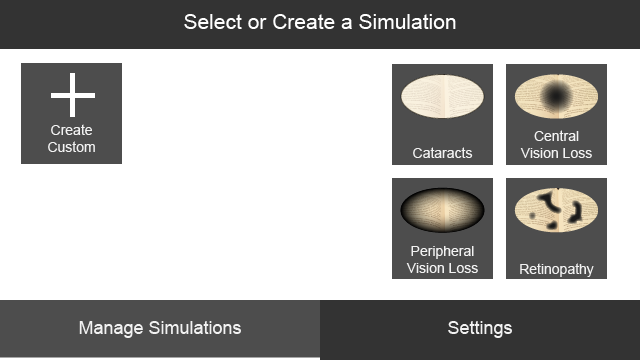Viewport: 640px width, 360px height.
Task: Click the plus icon above Create Custom
Action: (x=73, y=95)
